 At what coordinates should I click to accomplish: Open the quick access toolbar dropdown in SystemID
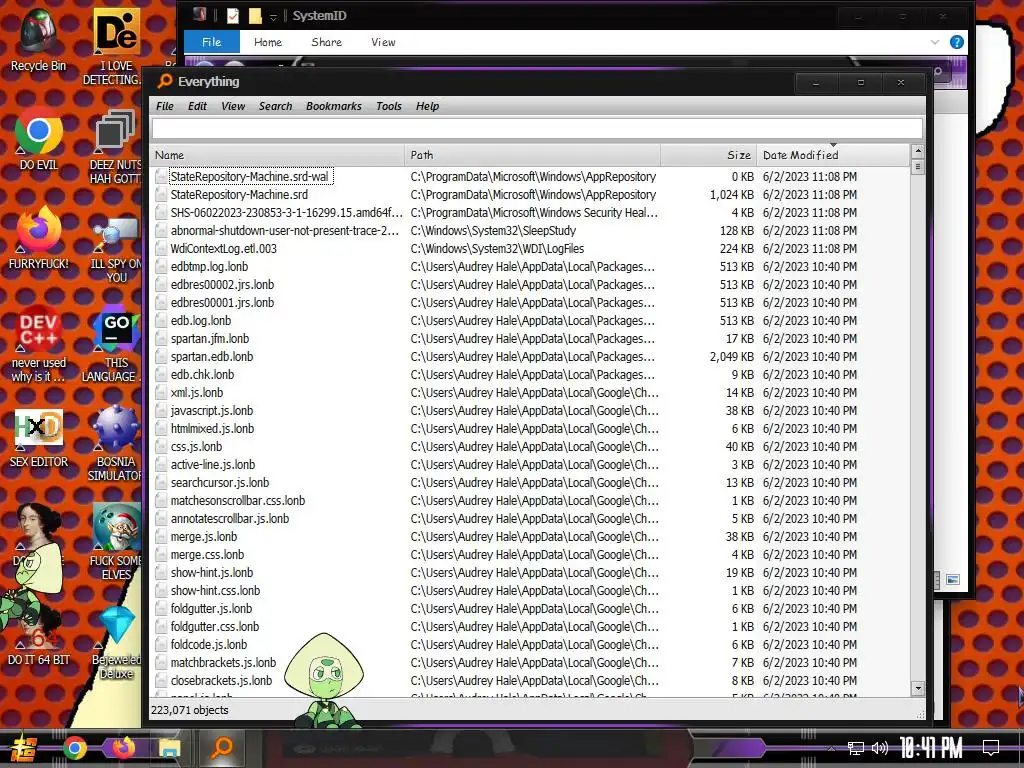coord(274,17)
